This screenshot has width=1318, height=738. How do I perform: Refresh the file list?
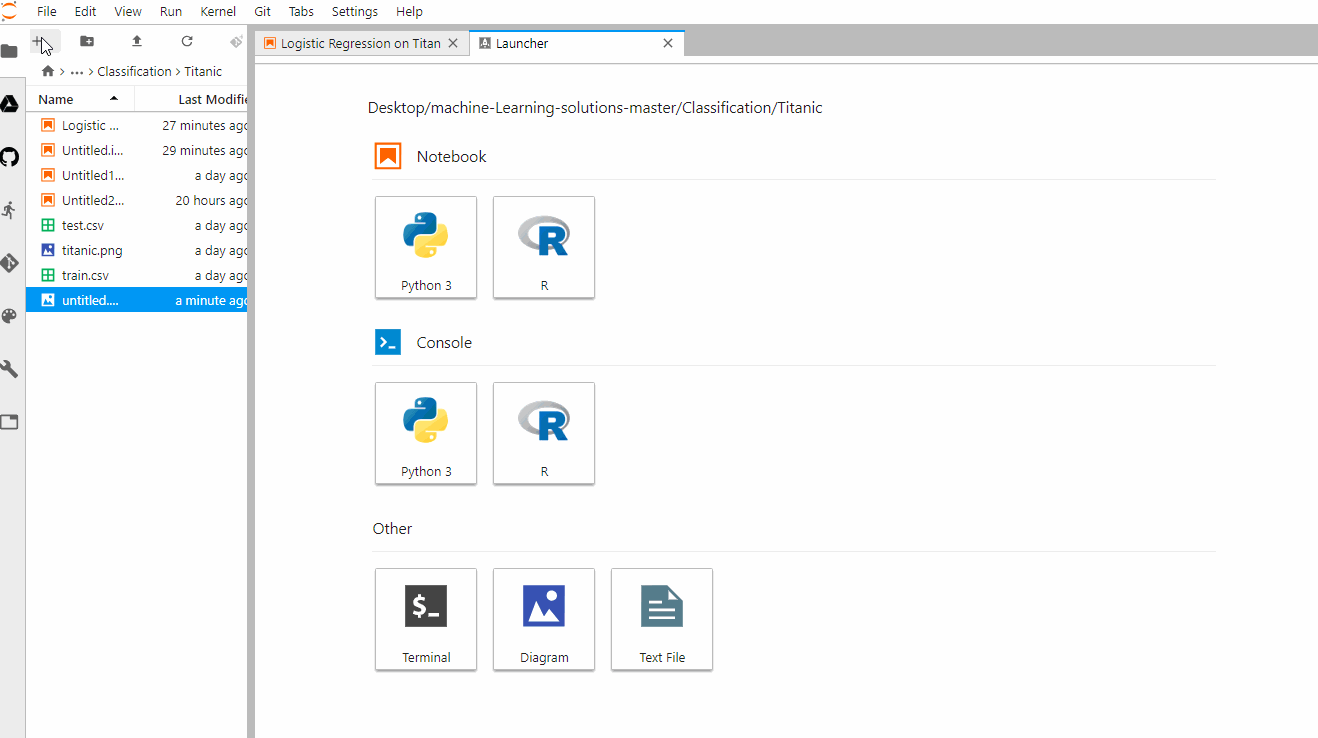tap(187, 41)
